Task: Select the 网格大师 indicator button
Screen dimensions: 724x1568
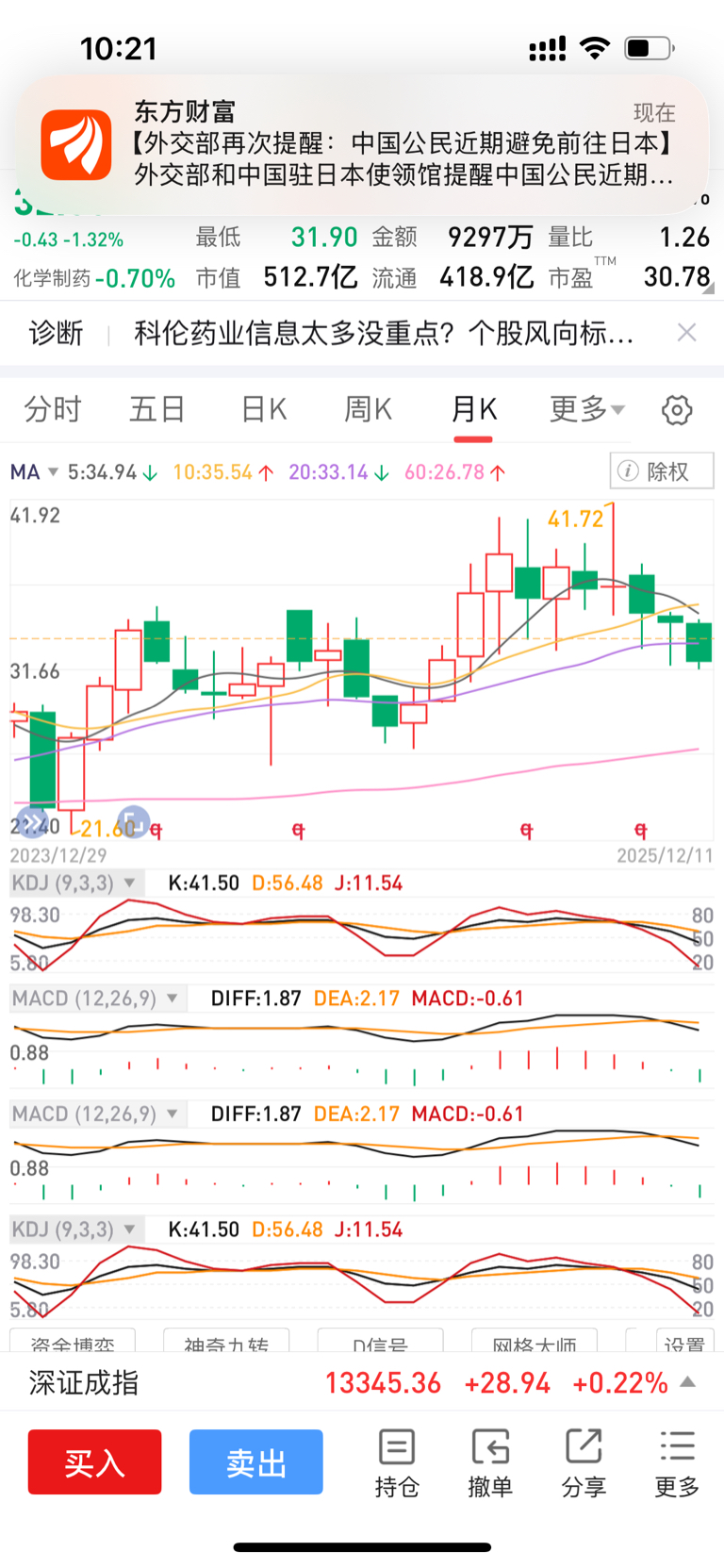Action: [x=535, y=1342]
